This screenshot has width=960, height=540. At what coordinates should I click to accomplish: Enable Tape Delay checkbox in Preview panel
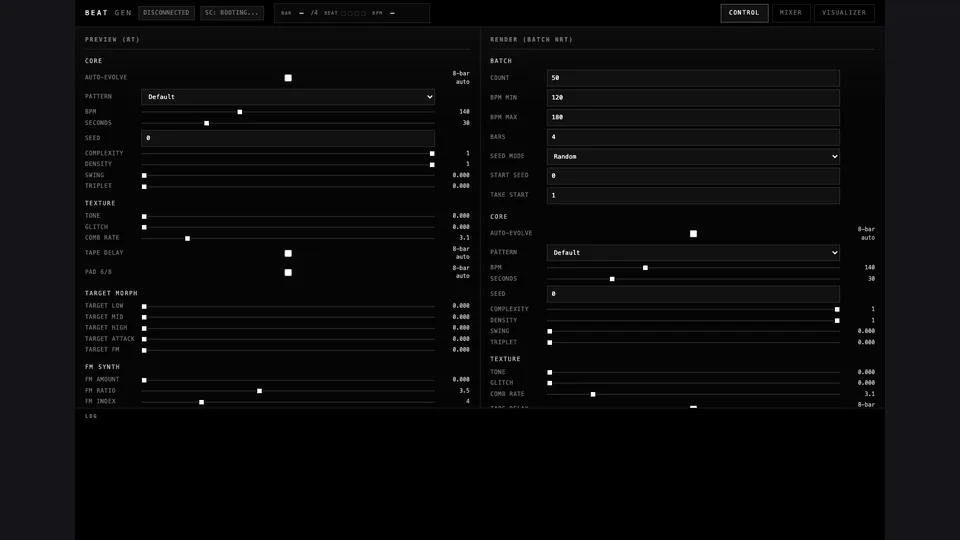pos(288,253)
